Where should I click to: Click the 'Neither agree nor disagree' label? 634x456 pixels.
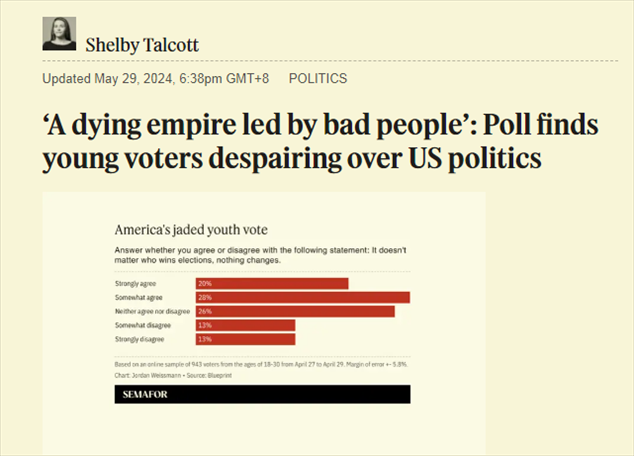(x=150, y=311)
